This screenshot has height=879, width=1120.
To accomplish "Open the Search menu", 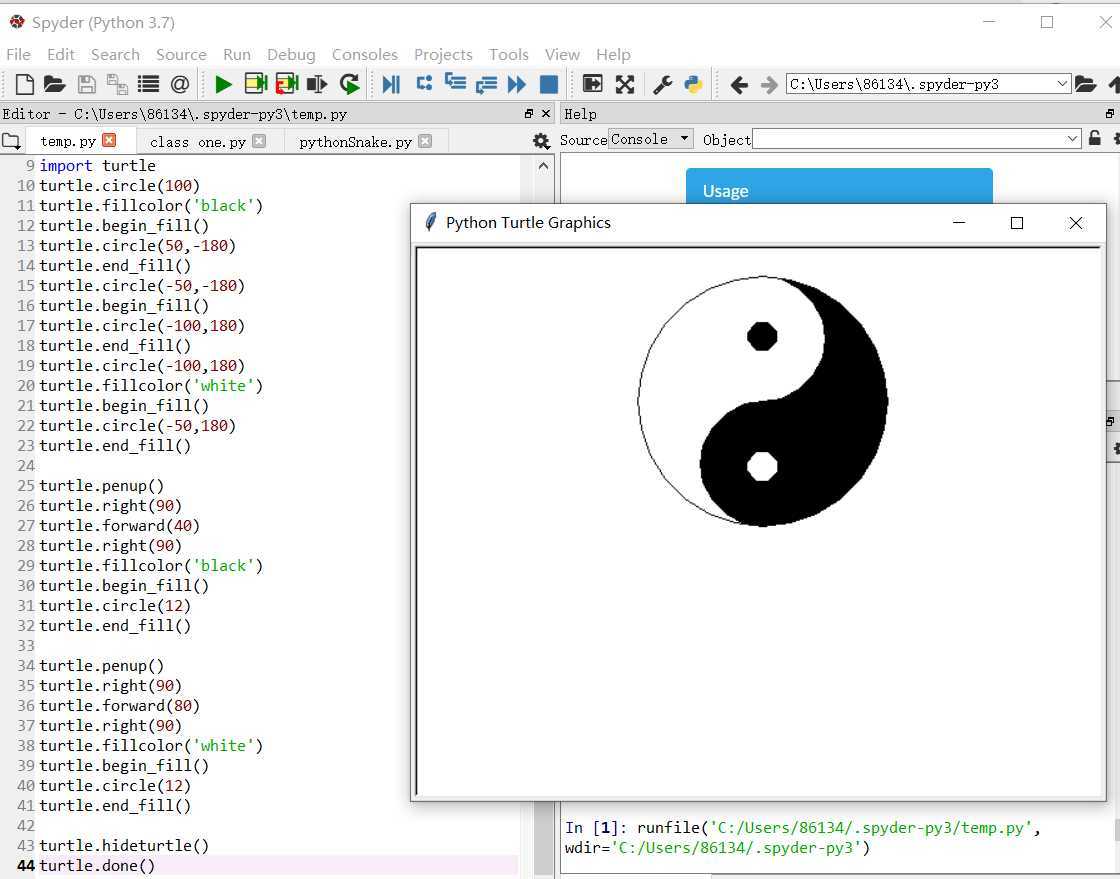I will pos(115,54).
